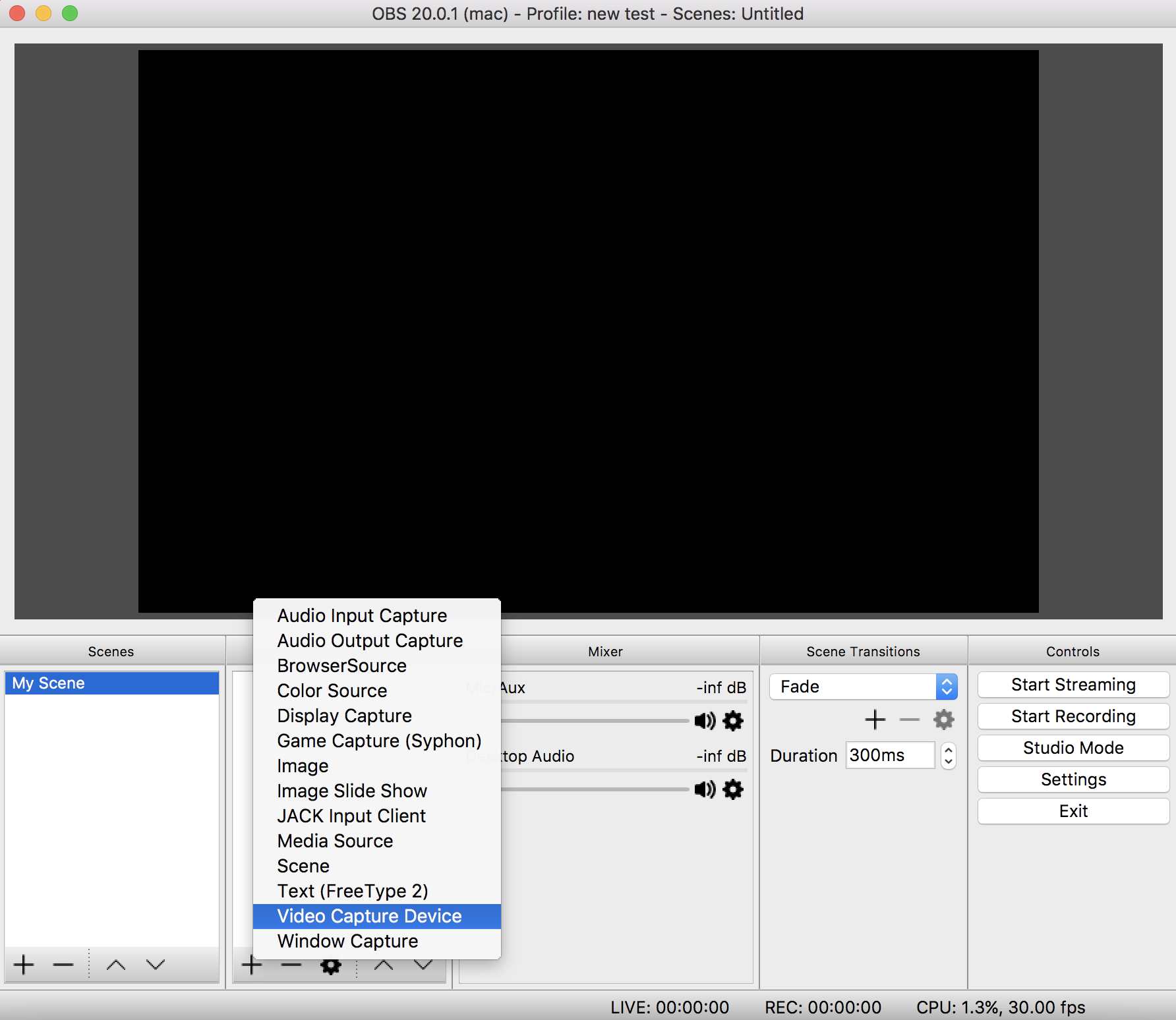Viewport: 1176px width, 1020px height.
Task: Click the Duration 300ms input field
Action: (891, 755)
